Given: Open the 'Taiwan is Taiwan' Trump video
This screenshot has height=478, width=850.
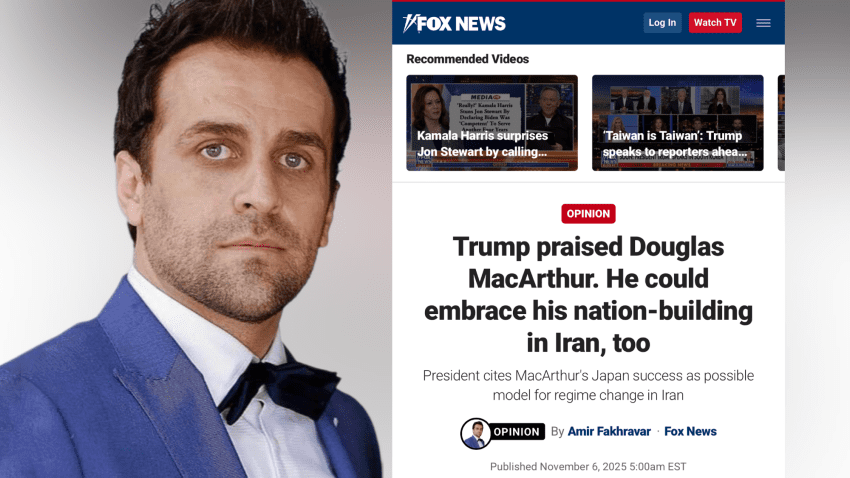Looking at the screenshot, I should pyautogui.click(x=678, y=123).
